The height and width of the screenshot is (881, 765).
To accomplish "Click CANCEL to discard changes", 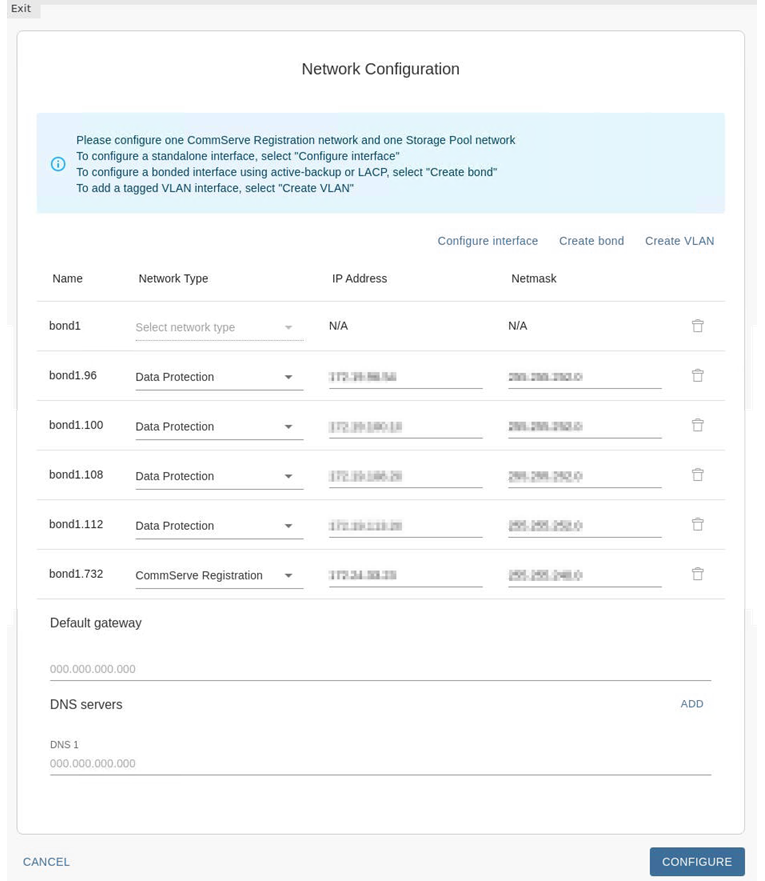I will point(46,861).
